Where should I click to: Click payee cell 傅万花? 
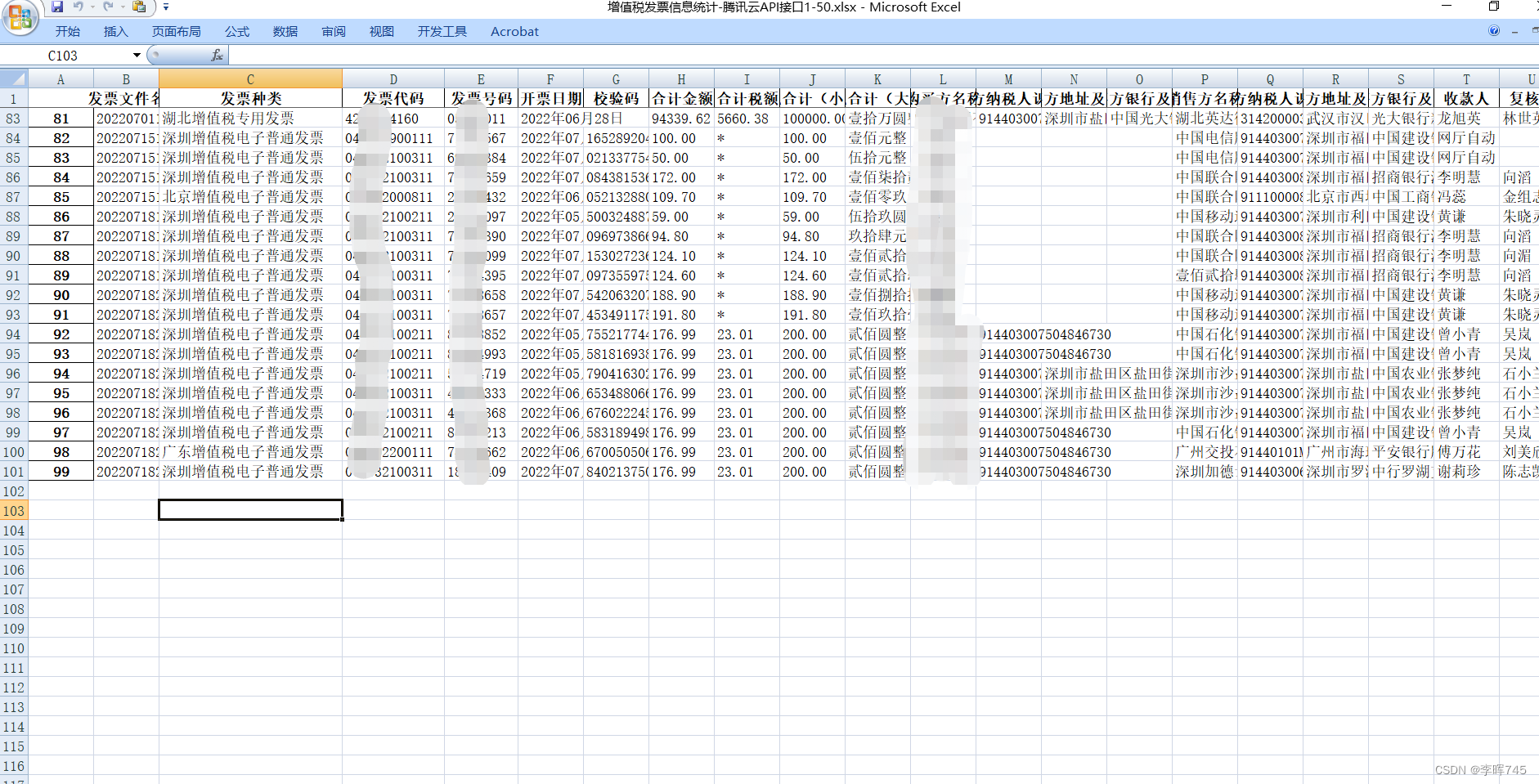(1466, 452)
